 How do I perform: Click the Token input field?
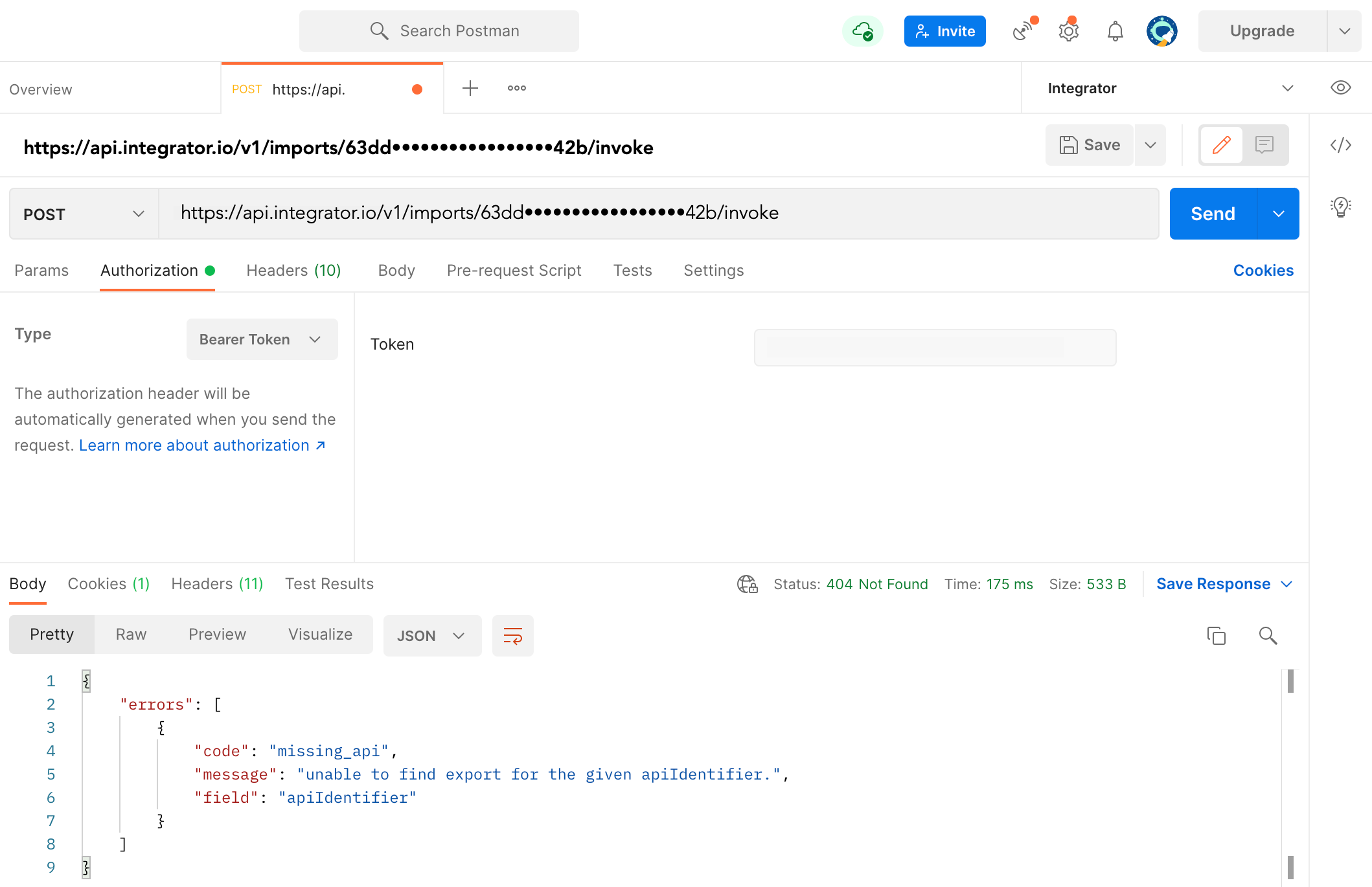(x=935, y=348)
